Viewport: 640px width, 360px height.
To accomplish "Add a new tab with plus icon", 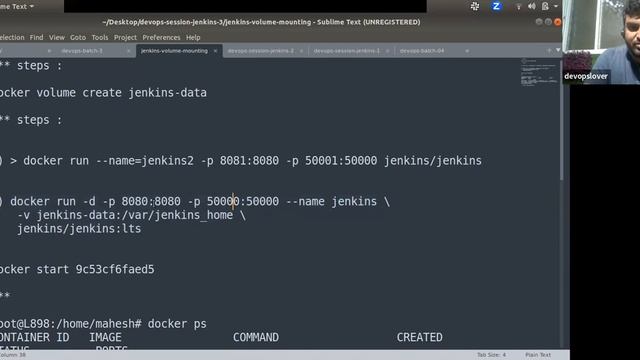I will tap(549, 50).
